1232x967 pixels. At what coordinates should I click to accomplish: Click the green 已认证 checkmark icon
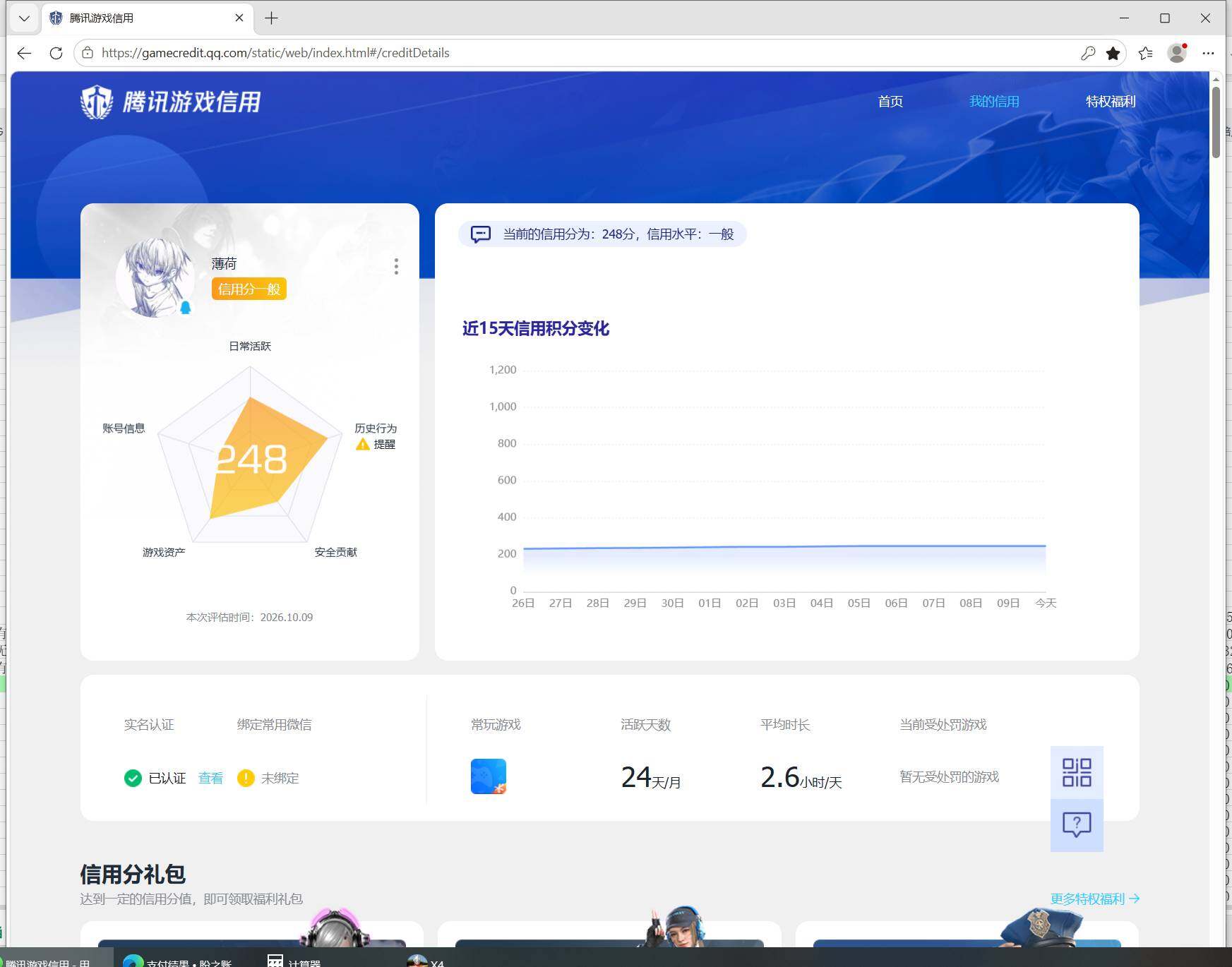[x=133, y=778]
